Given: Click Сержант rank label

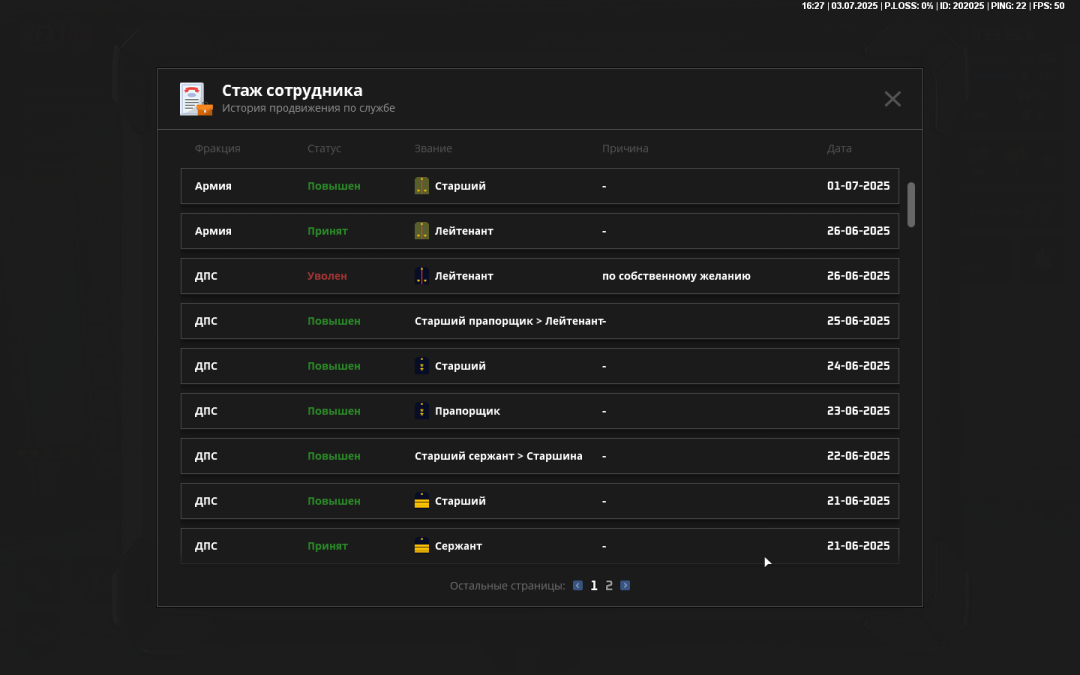Looking at the screenshot, I should coord(458,546).
